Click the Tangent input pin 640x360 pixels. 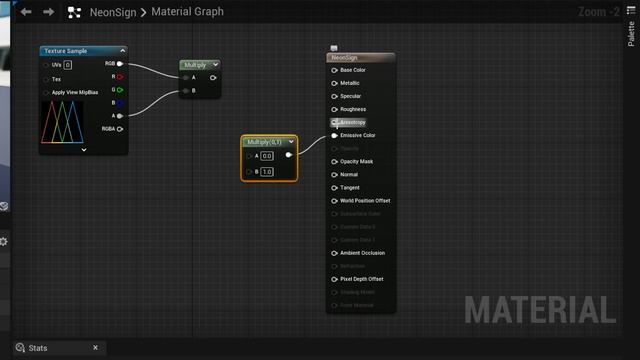pyautogui.click(x=334, y=188)
